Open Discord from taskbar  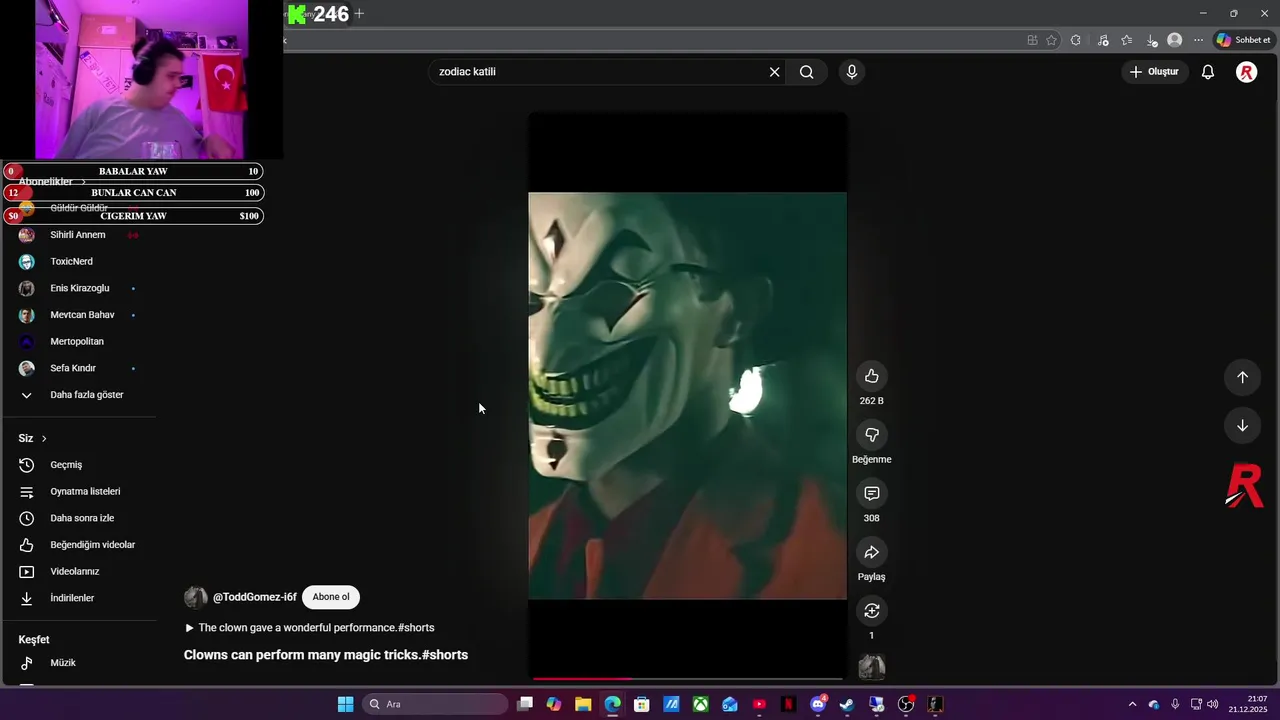818,704
